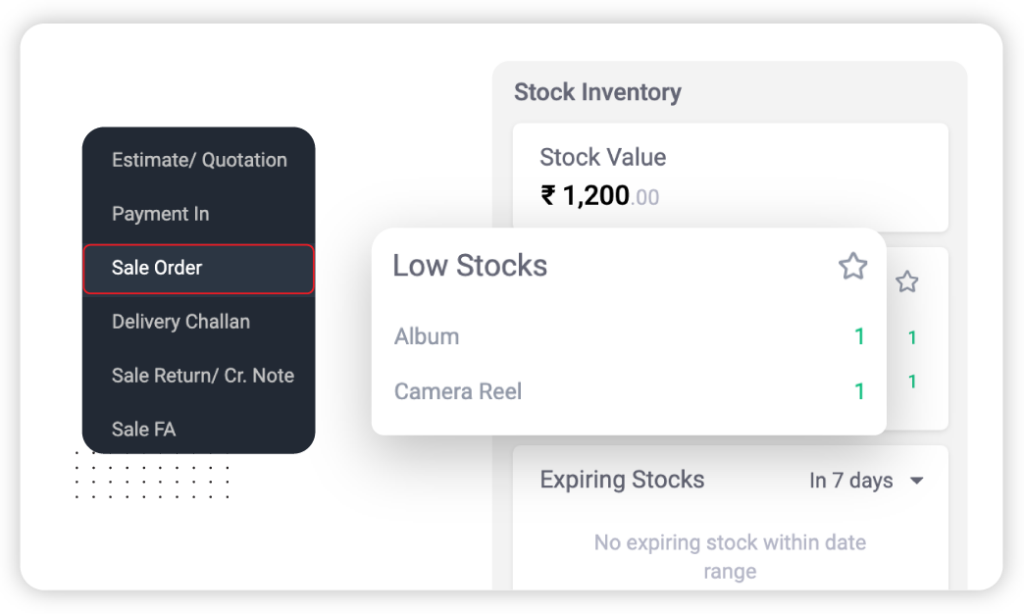Image resolution: width=1024 pixels, height=614 pixels.
Task: Open the Sale Order menu entry
Action: point(157,268)
